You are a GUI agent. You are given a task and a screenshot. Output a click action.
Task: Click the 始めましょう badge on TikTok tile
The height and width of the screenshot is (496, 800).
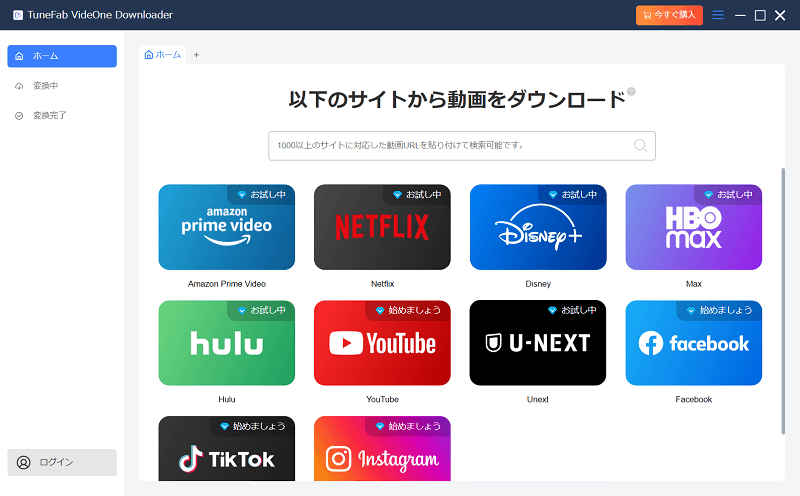253,426
